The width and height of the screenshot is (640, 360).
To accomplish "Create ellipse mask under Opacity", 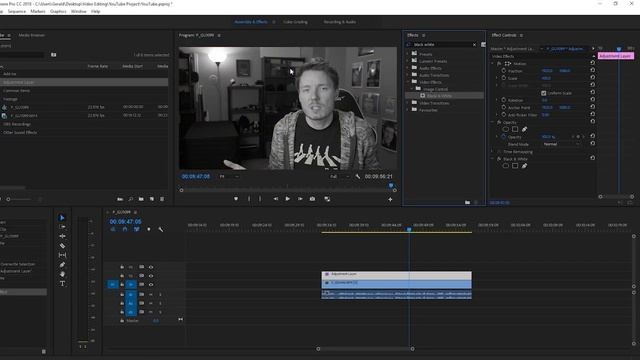I will pos(505,129).
